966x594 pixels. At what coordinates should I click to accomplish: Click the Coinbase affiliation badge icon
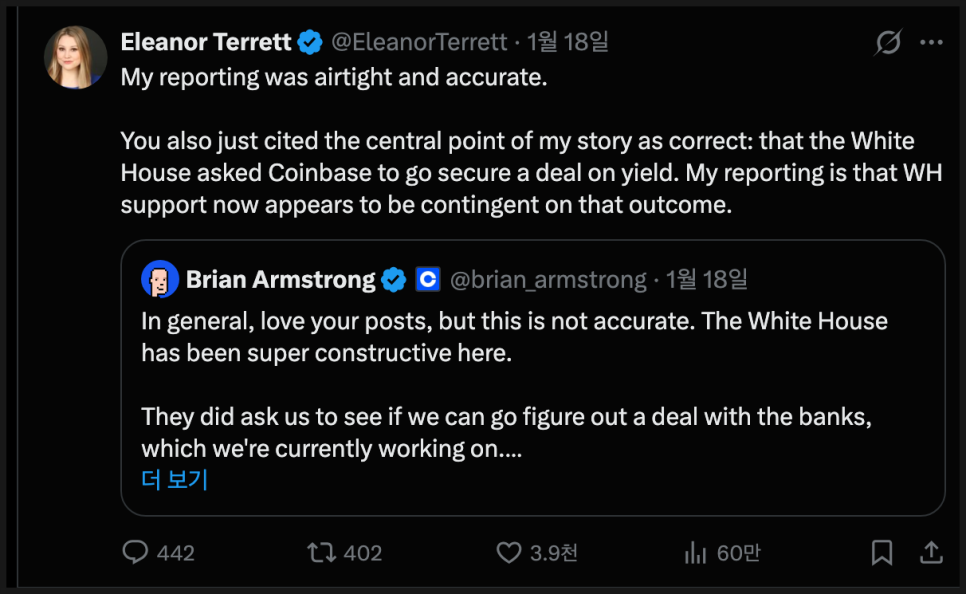pyautogui.click(x=427, y=280)
